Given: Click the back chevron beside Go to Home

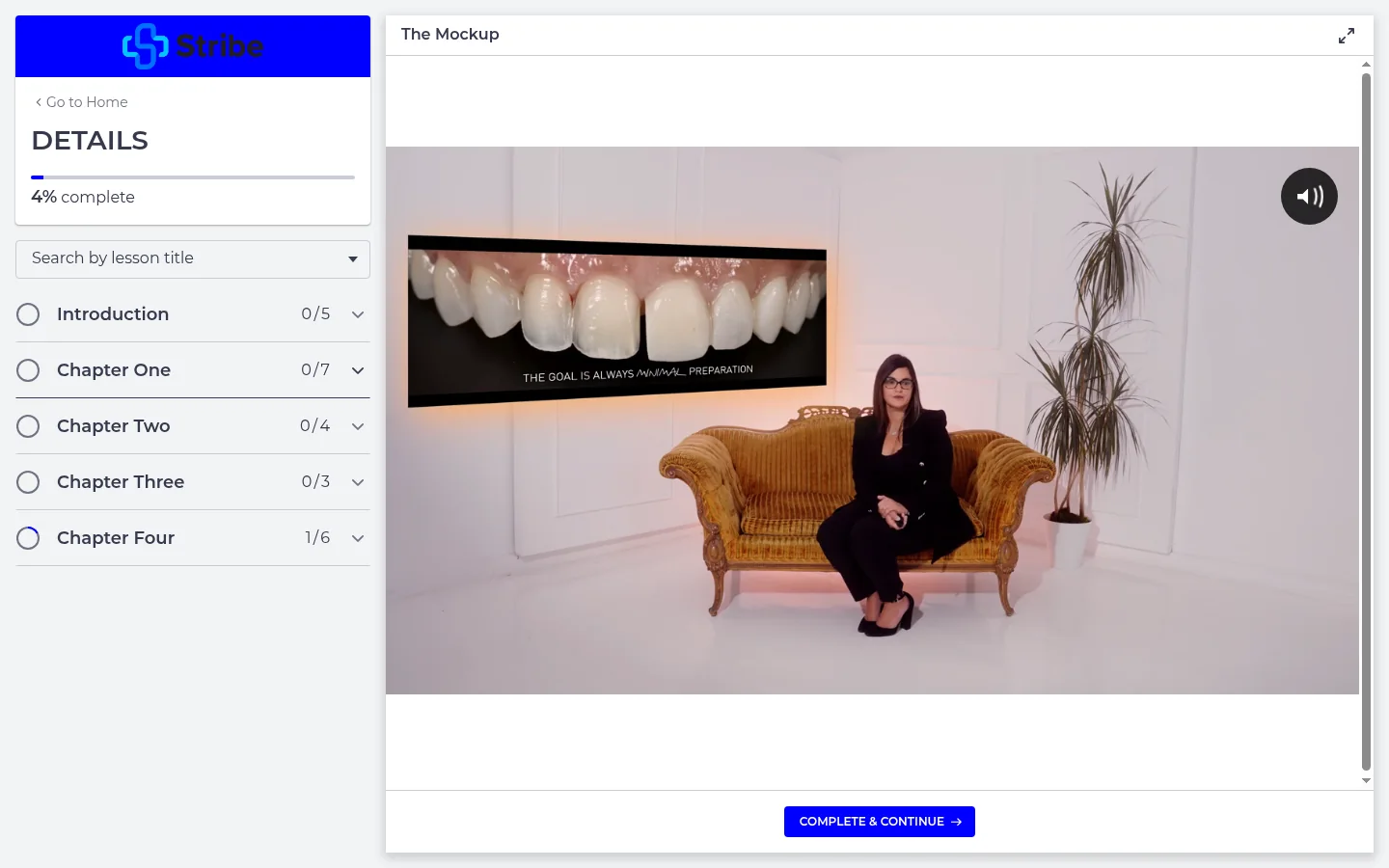Looking at the screenshot, I should click(x=39, y=102).
